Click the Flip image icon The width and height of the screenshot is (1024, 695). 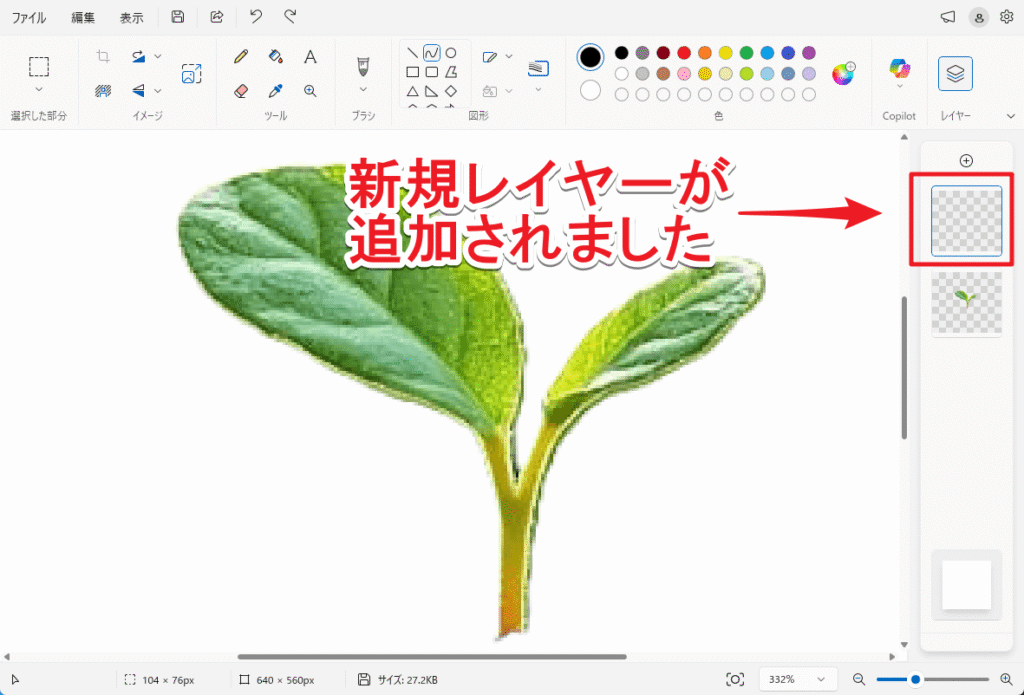[138, 90]
